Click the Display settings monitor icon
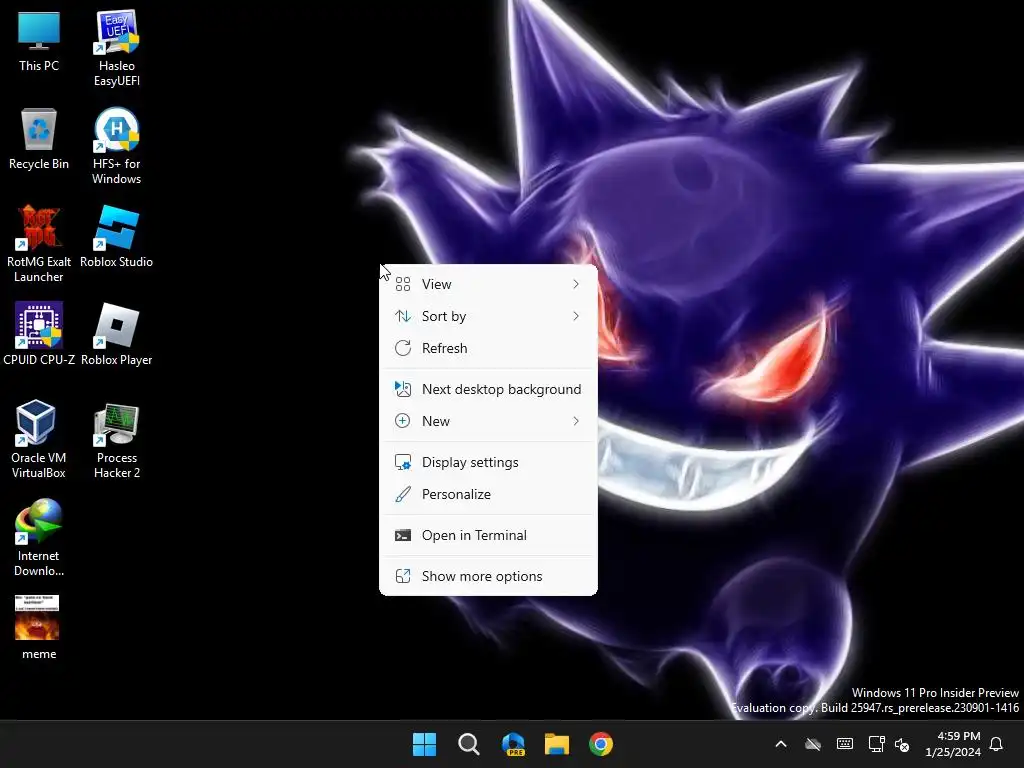 click(x=403, y=462)
